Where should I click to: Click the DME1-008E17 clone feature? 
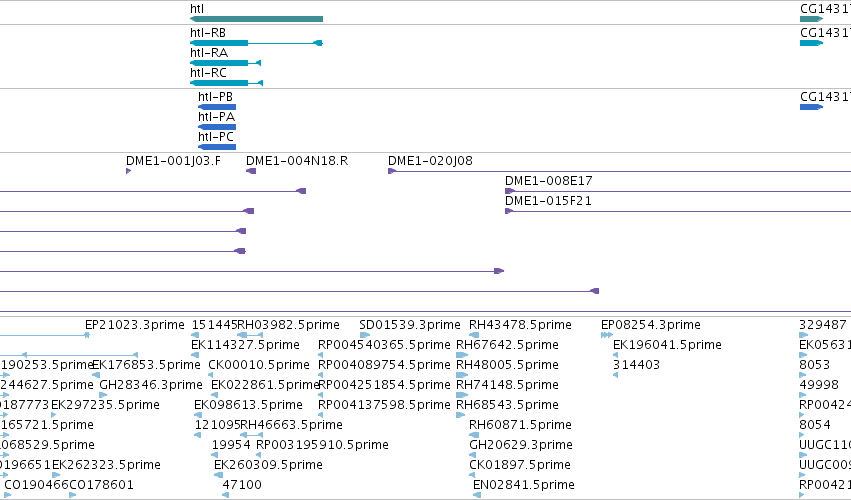678,191
